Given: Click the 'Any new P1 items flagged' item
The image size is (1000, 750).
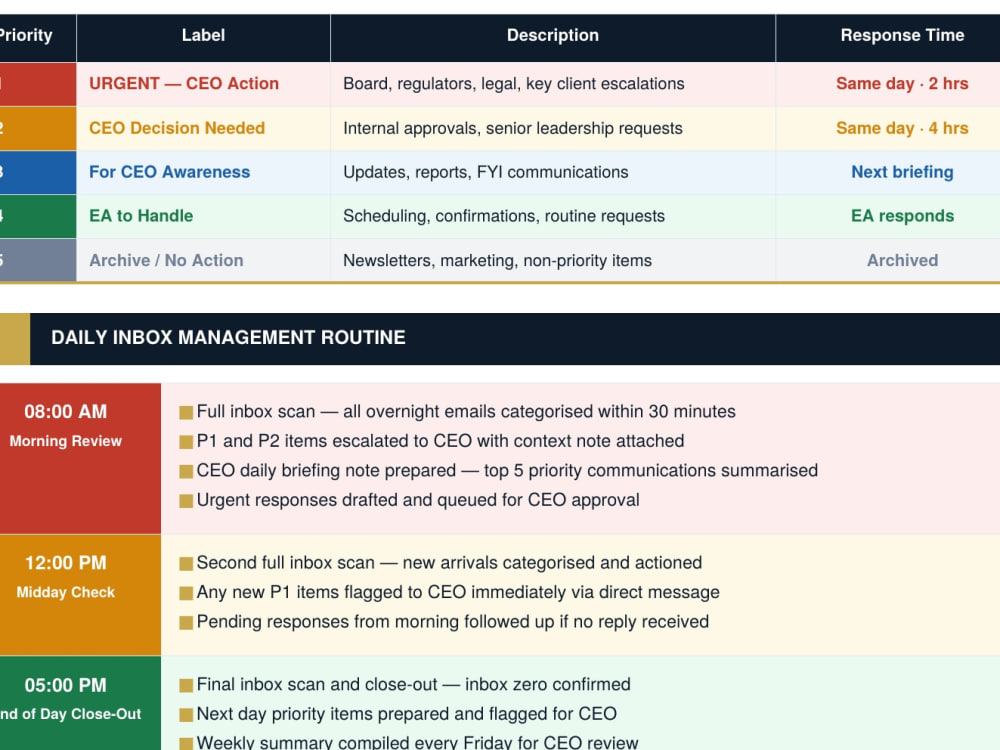Looking at the screenshot, I should click(458, 592).
